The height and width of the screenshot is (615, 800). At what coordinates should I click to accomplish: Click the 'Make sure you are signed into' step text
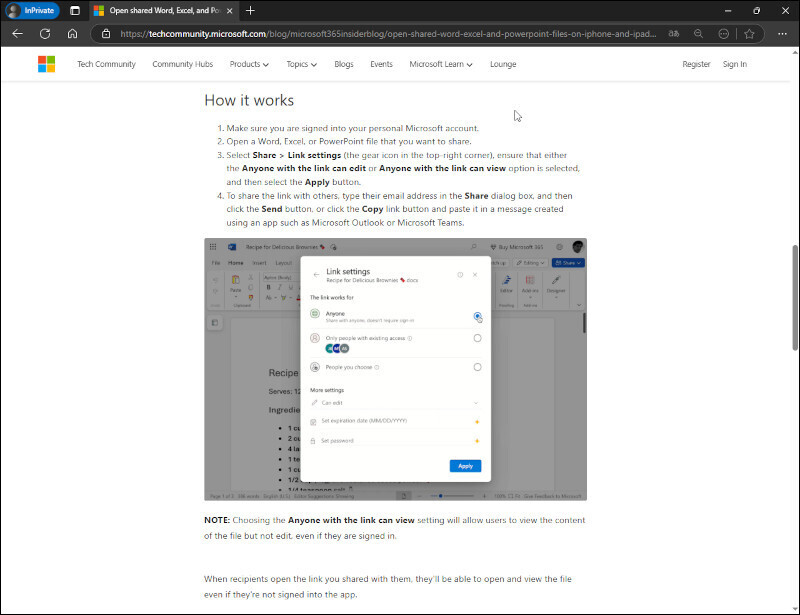tap(353, 128)
